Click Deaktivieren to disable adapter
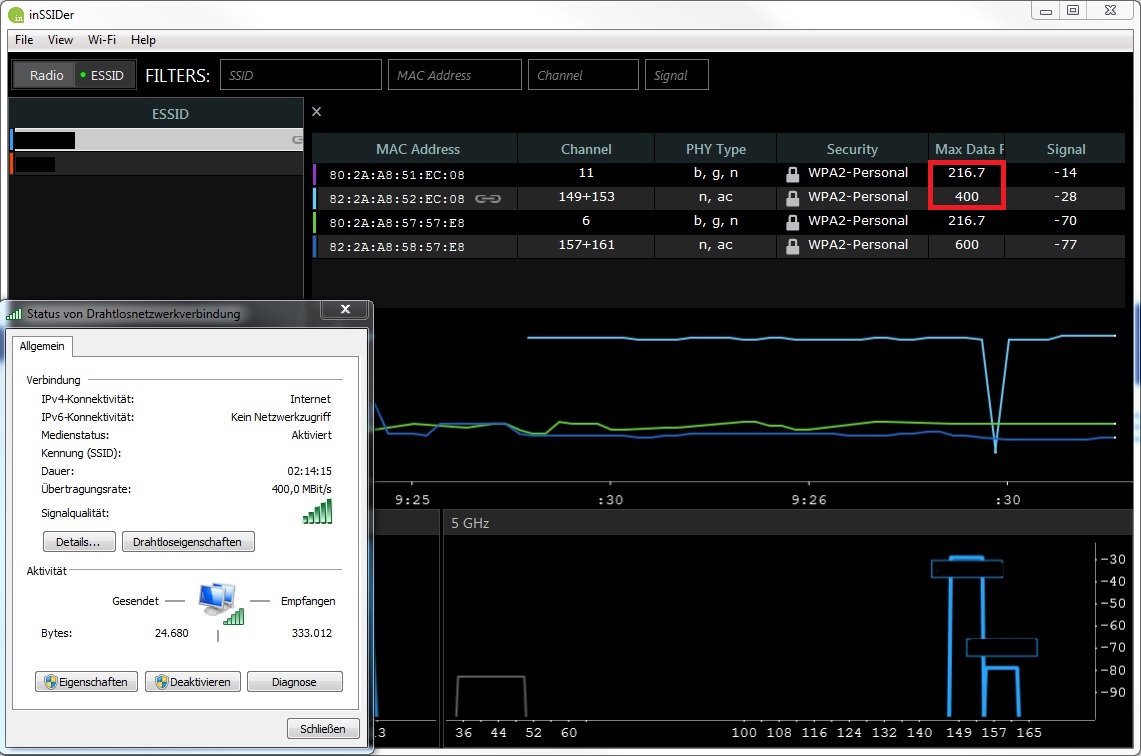Viewport: 1141px width, 756px height. [193, 682]
